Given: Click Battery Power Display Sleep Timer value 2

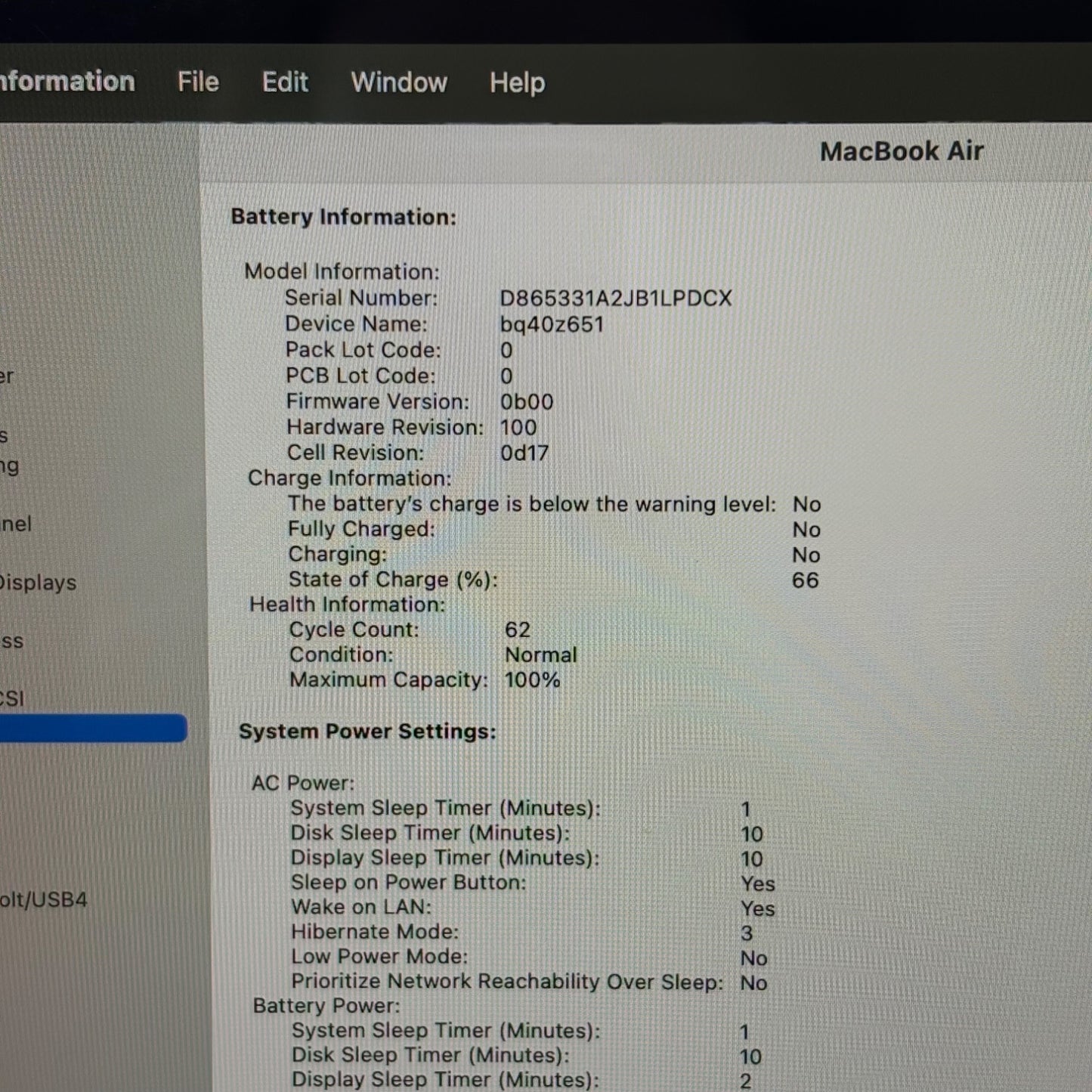Looking at the screenshot, I should point(745,1081).
